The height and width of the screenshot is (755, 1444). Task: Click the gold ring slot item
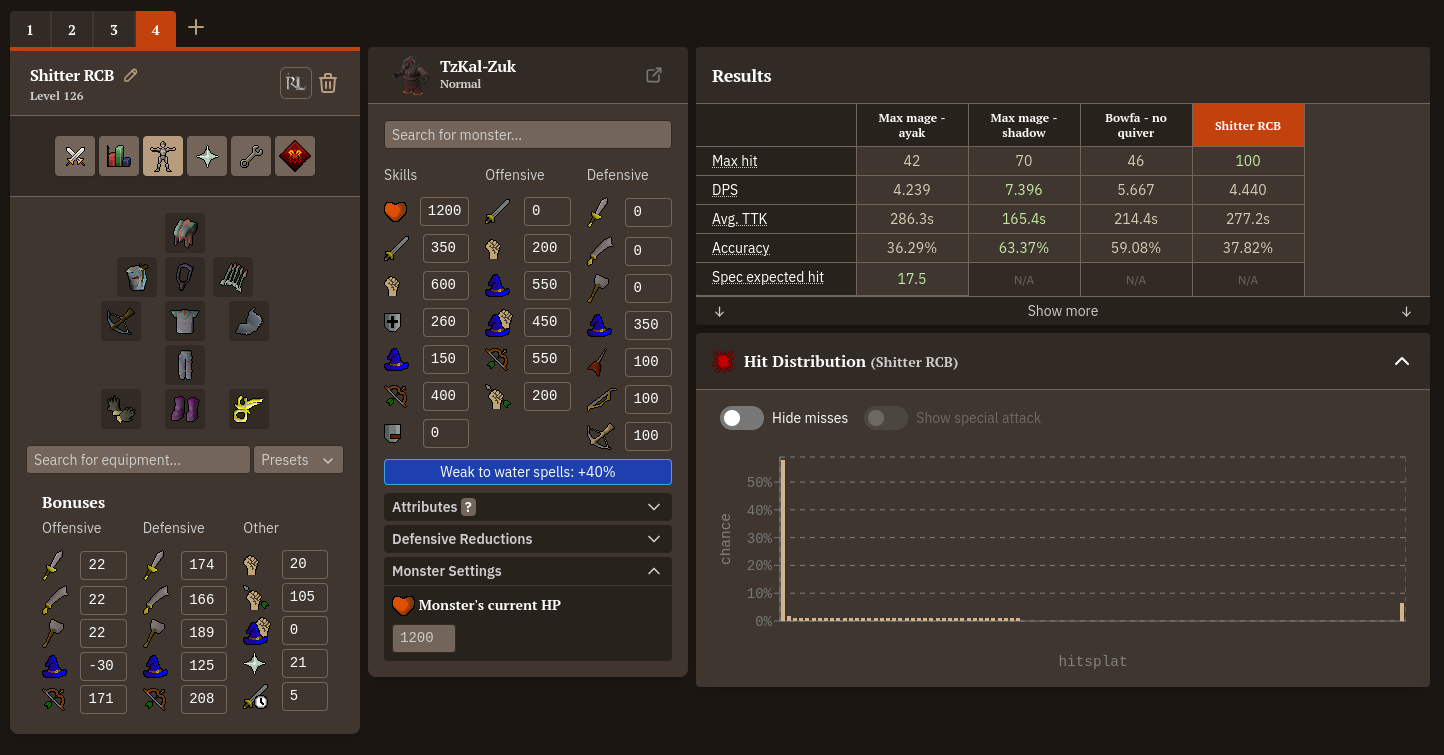point(249,409)
